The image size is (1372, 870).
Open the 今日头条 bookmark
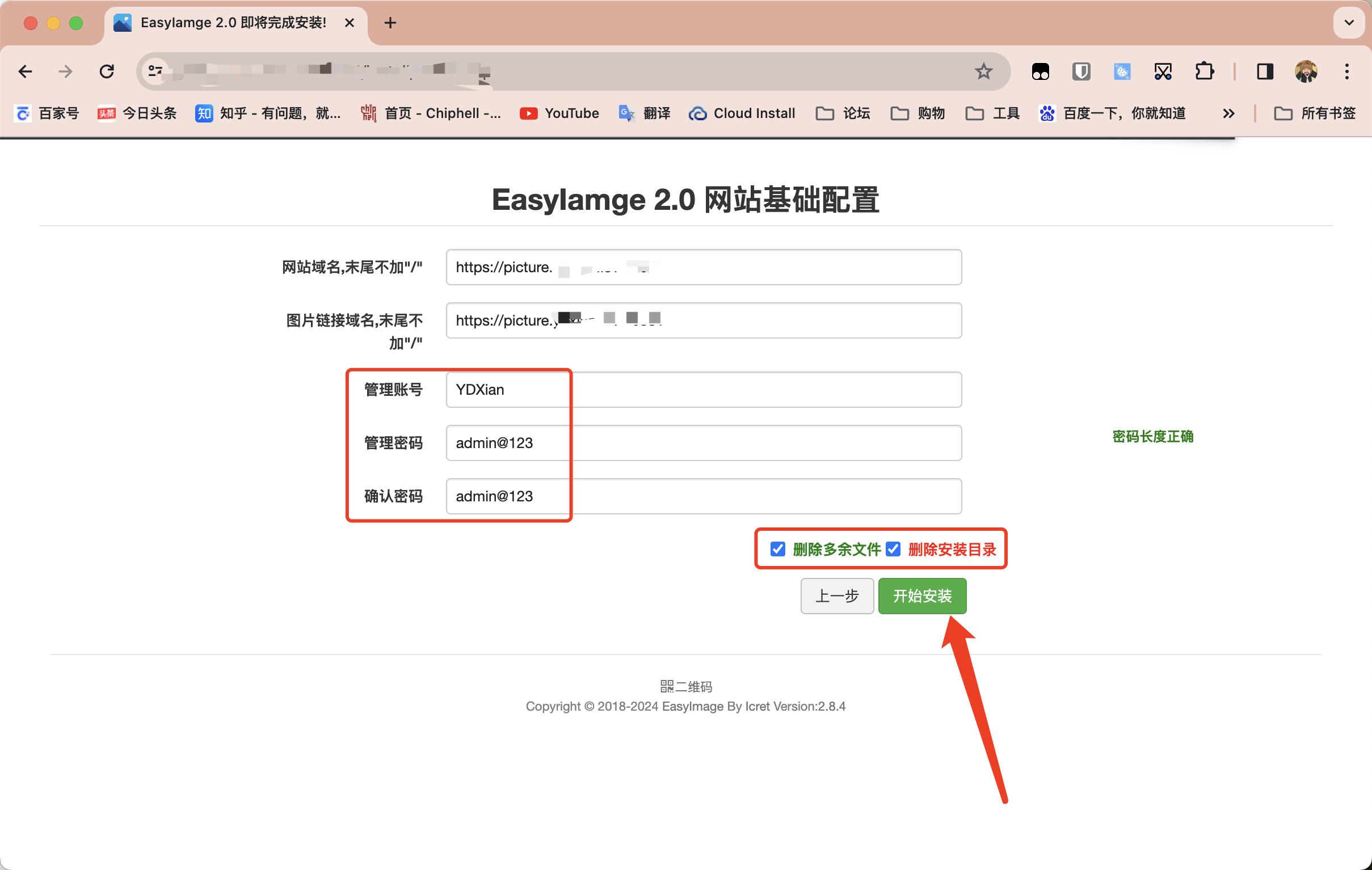tap(137, 113)
